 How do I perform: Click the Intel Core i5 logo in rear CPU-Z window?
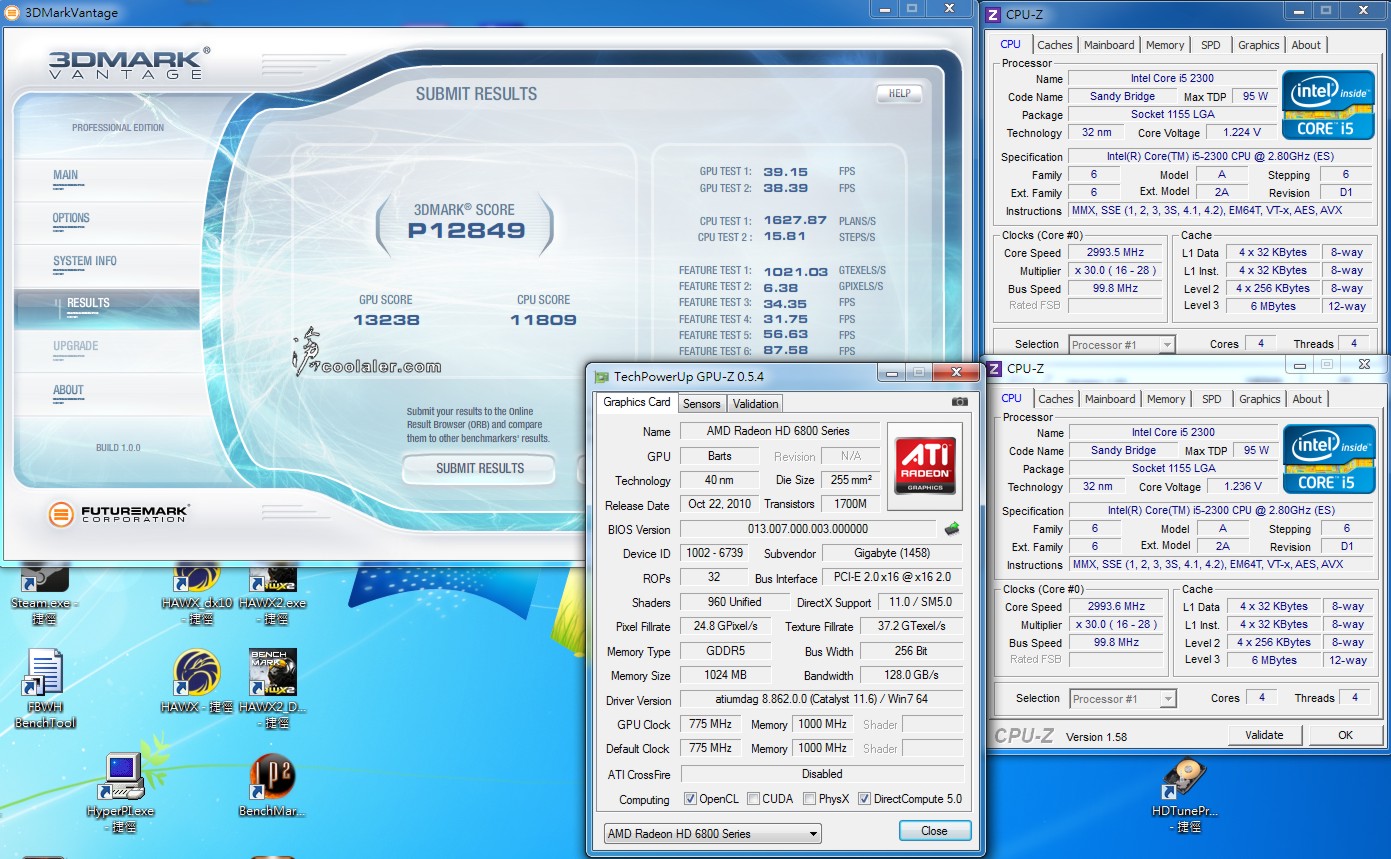pyautogui.click(x=1327, y=104)
